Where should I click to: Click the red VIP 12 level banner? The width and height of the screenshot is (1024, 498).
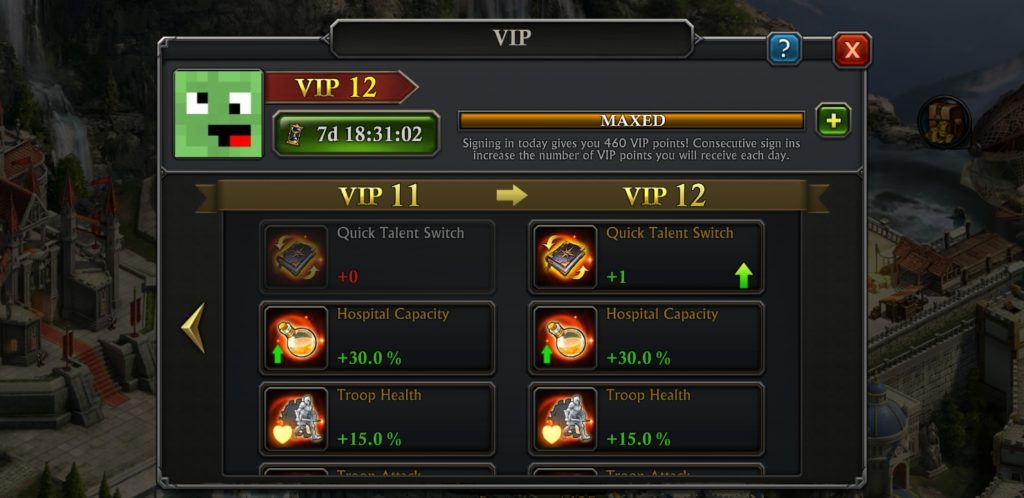[x=341, y=87]
